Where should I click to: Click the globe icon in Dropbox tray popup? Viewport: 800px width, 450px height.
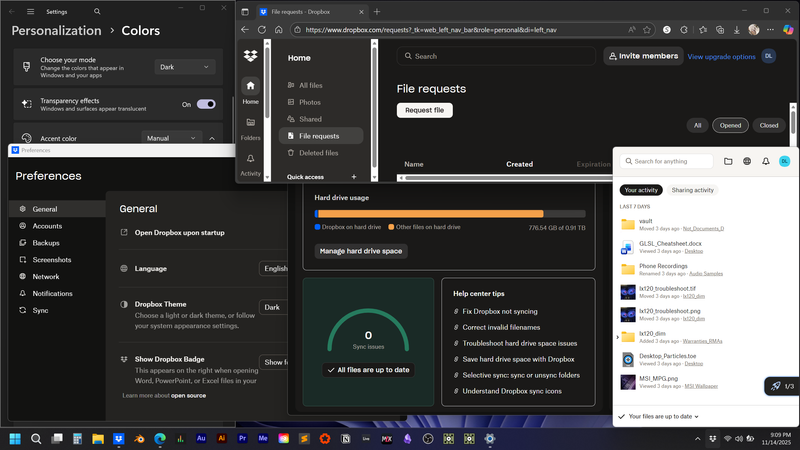747,161
